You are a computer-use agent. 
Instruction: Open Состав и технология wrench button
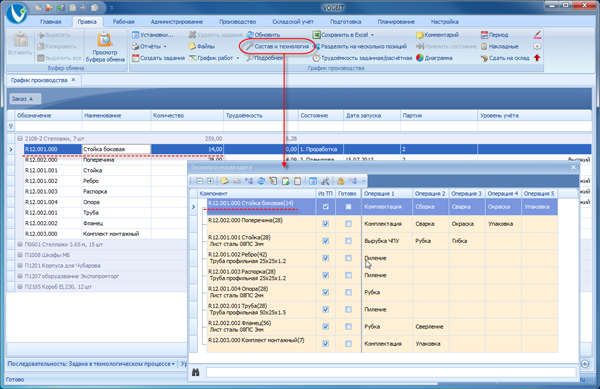(x=277, y=46)
